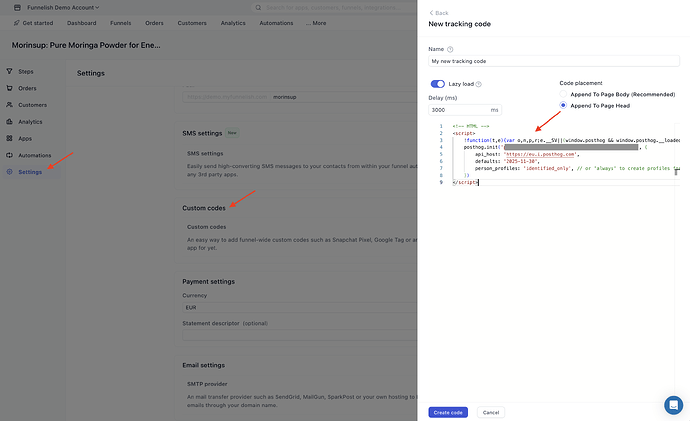Expand the More menu in top navigation
The image size is (690, 421).
pyautogui.click(x=316, y=22)
